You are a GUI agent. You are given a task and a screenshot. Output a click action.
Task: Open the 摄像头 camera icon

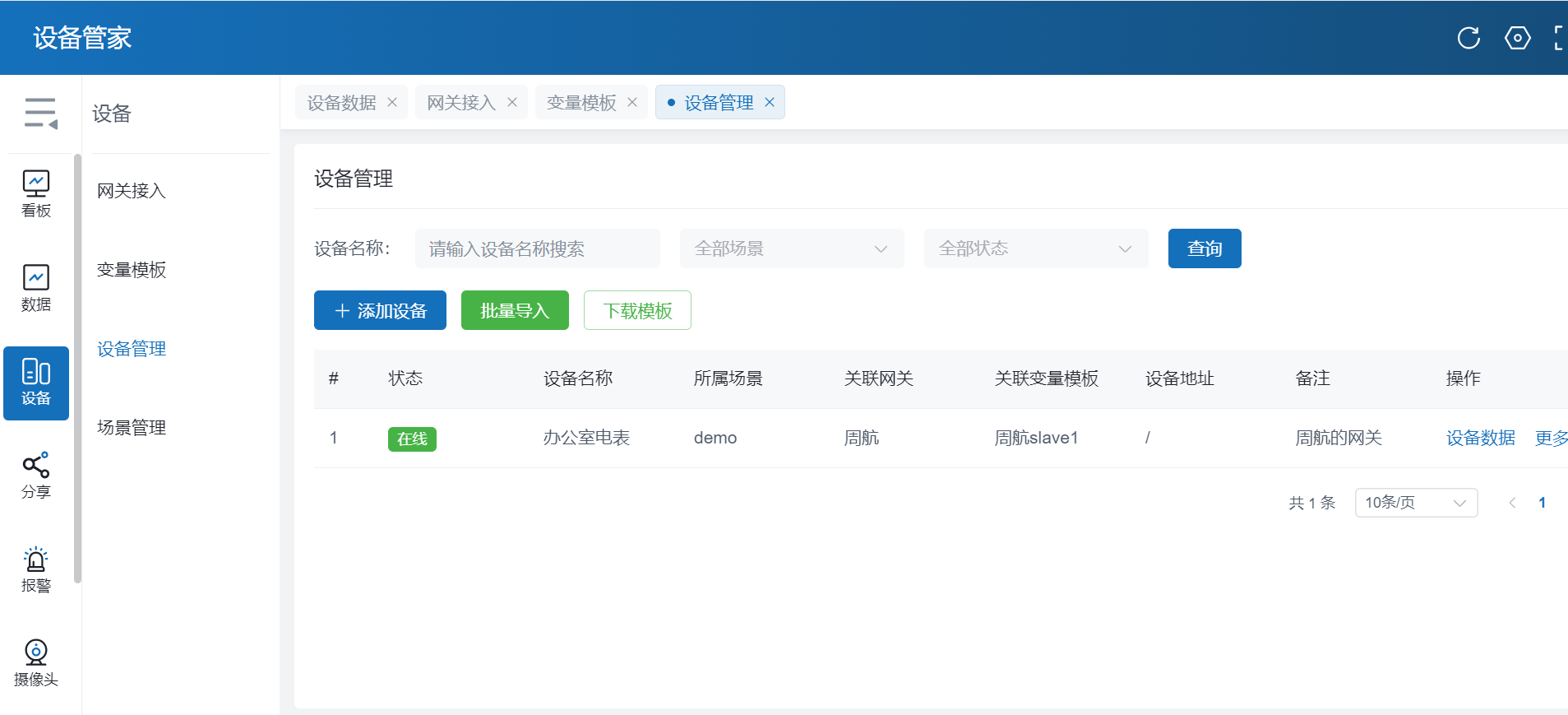point(36,663)
